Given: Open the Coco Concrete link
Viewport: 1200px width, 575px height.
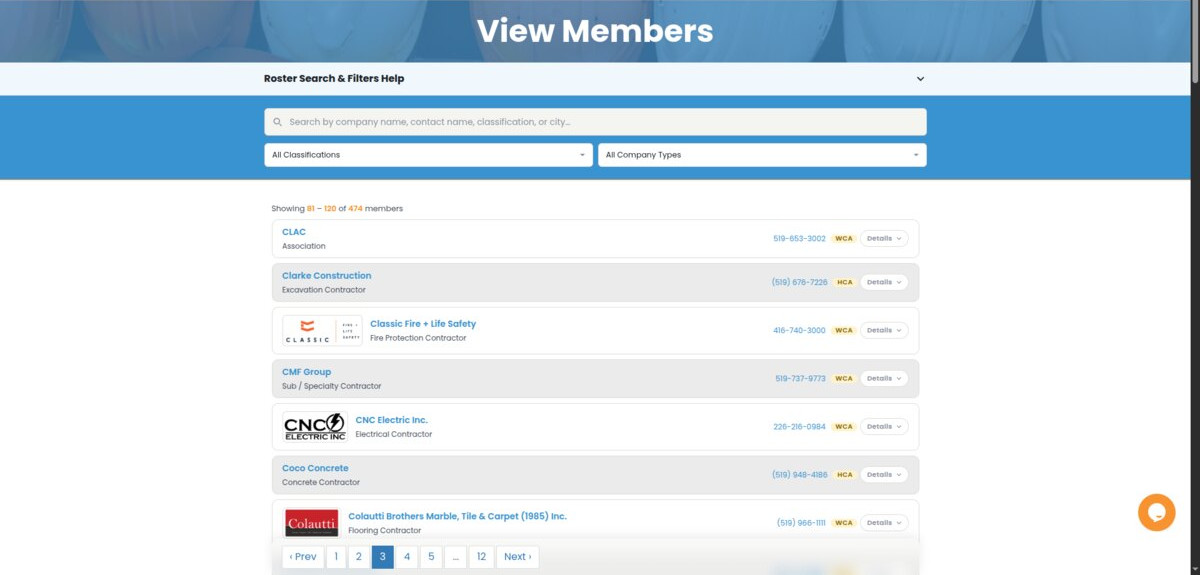Looking at the screenshot, I should 315,468.
